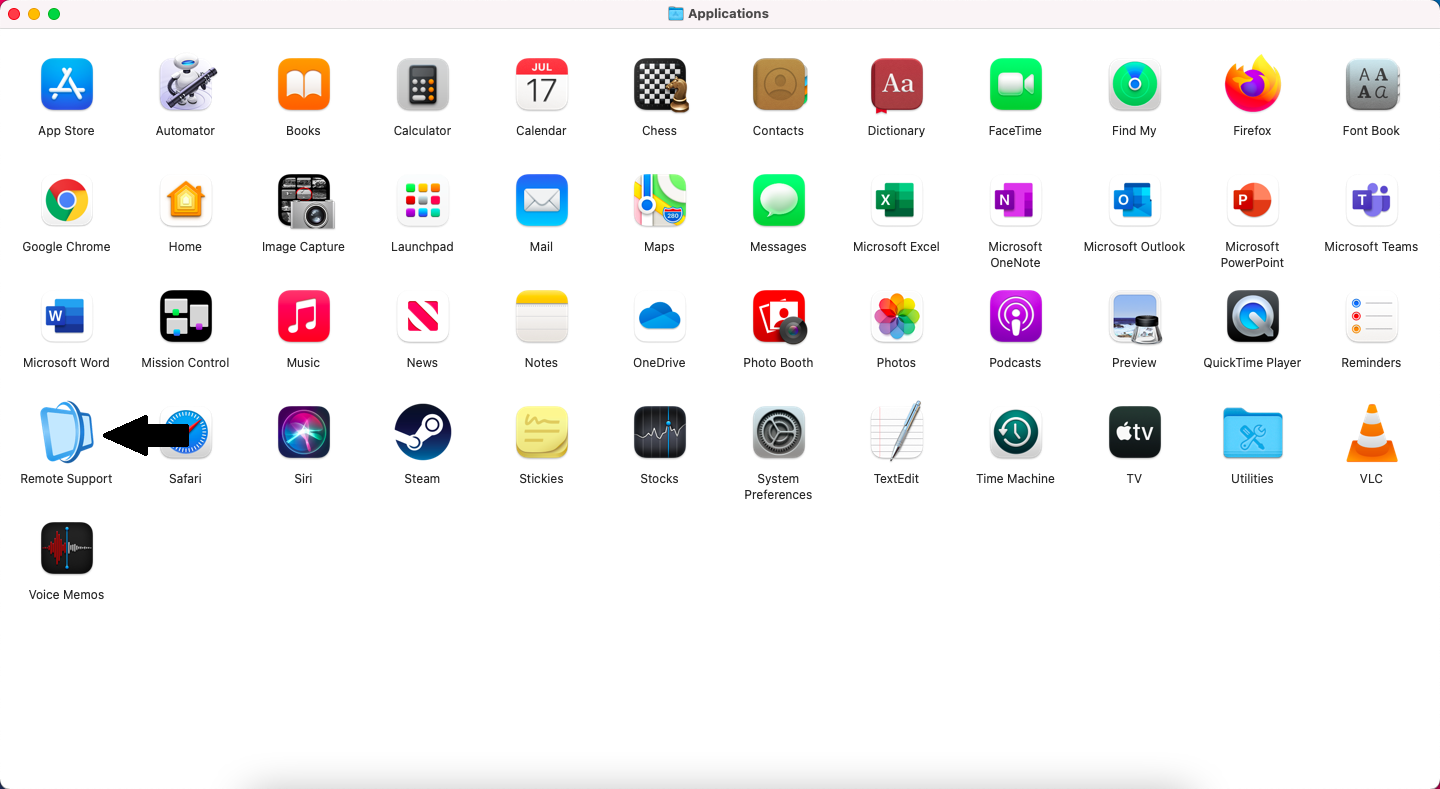The height and width of the screenshot is (789, 1440).
Task: Click the yellow minimize window button
Action: [34, 14]
